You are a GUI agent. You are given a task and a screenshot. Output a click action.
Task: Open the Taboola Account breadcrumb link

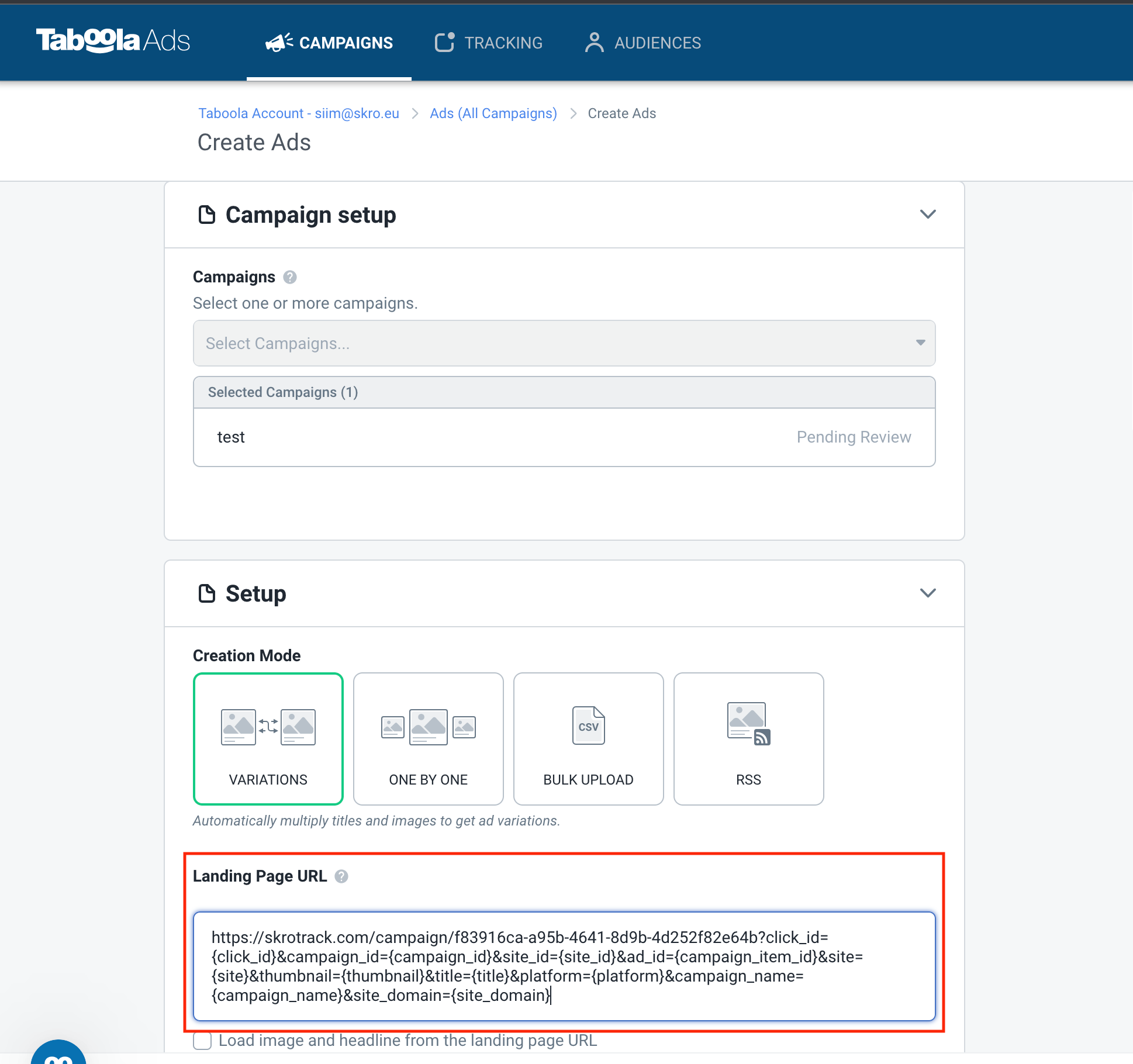(299, 113)
